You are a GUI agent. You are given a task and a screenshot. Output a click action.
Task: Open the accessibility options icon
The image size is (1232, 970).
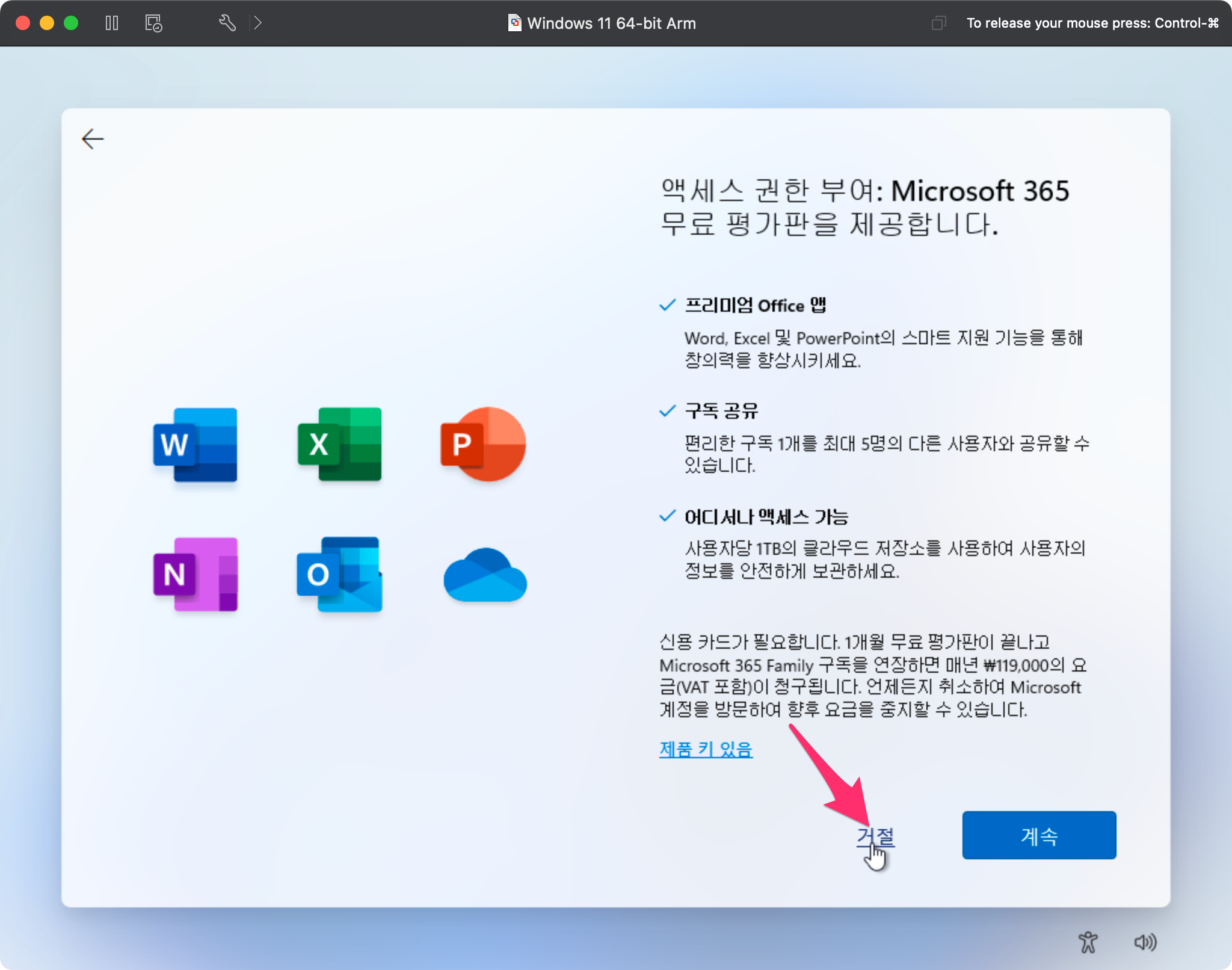click(x=1088, y=942)
